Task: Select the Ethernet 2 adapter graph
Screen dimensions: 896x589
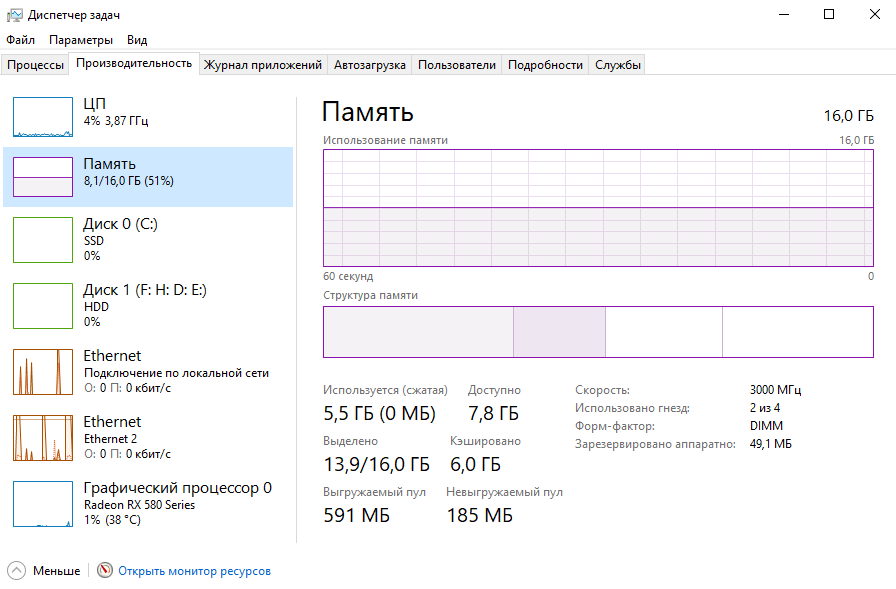Action: [x=43, y=437]
